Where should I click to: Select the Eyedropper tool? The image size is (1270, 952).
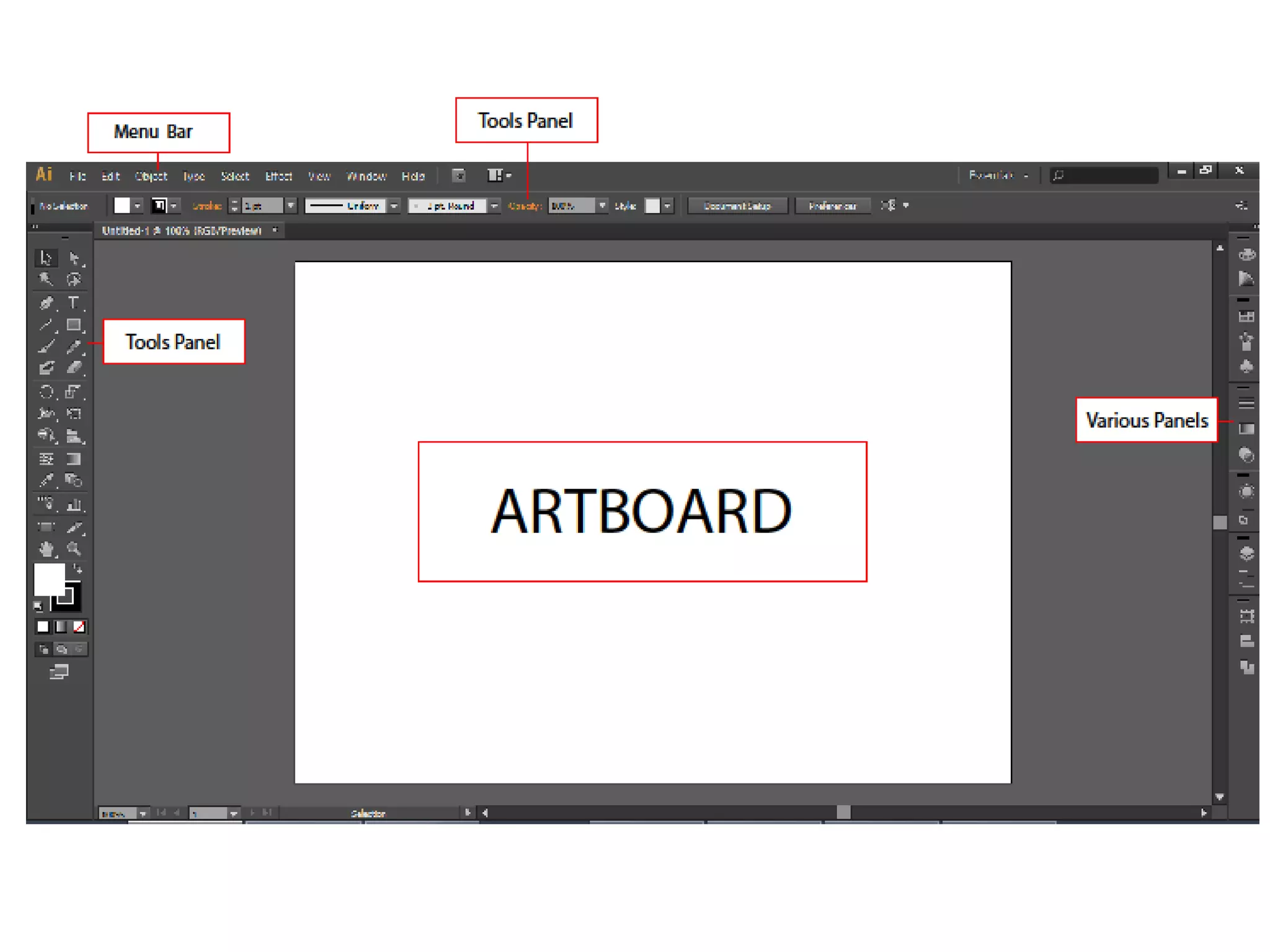click(x=46, y=480)
